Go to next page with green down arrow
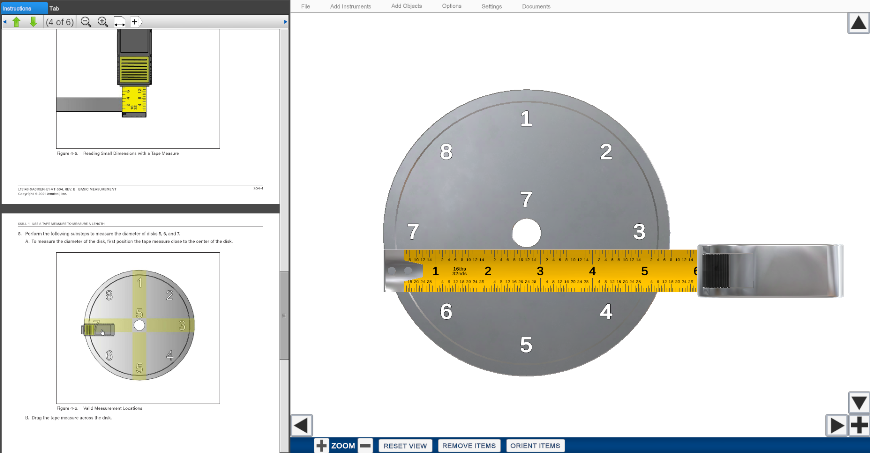The width and height of the screenshot is (870, 453). pos(32,22)
